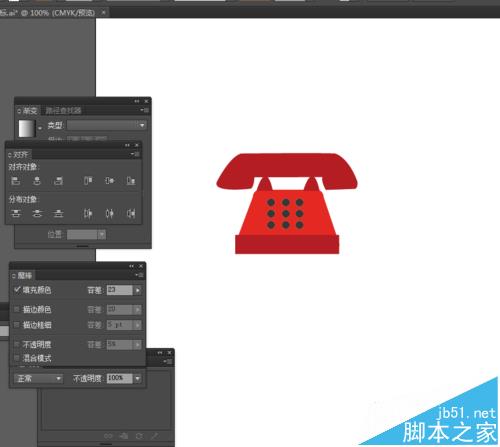Click the pencil-like icon in bottom panel
Screen dimensions: 500x447
coord(155,436)
